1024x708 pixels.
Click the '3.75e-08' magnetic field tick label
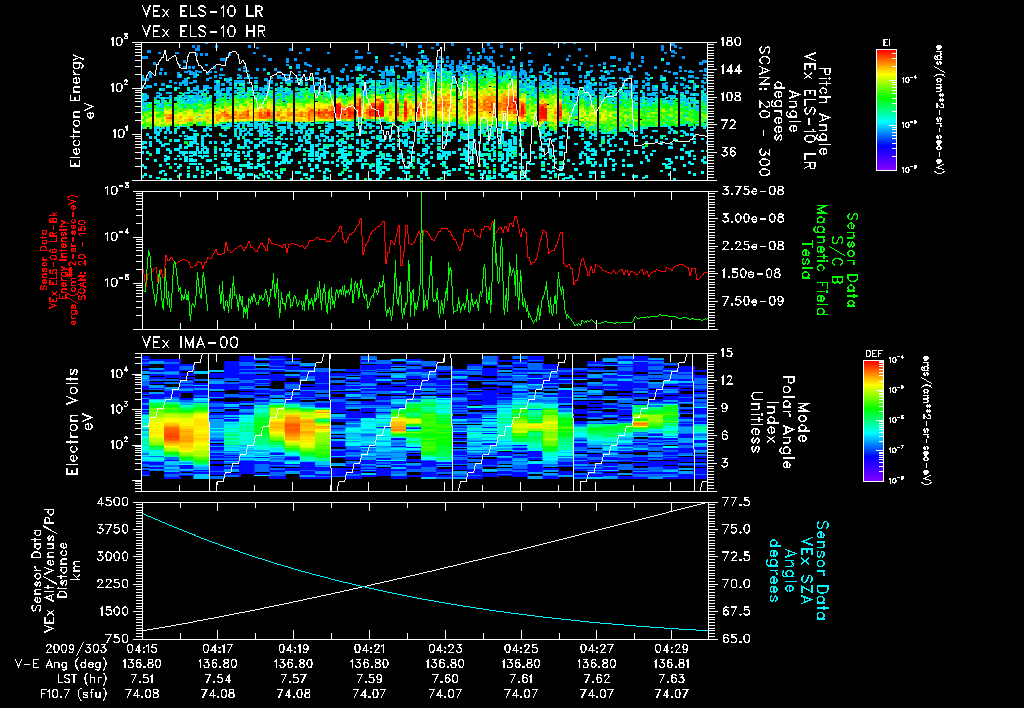tap(752, 191)
